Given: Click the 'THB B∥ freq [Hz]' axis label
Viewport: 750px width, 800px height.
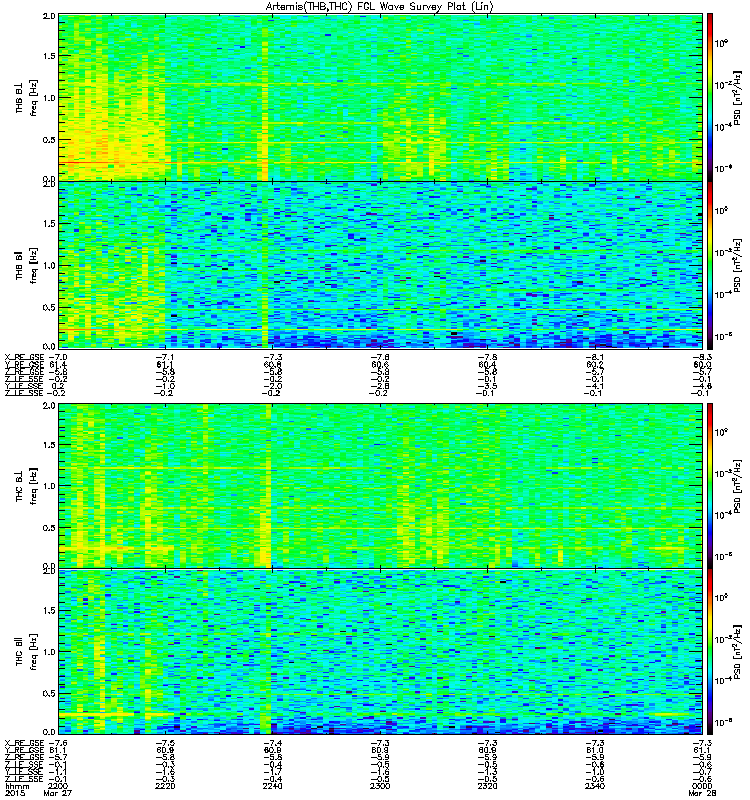Looking at the screenshot, I should click(x=27, y=265).
